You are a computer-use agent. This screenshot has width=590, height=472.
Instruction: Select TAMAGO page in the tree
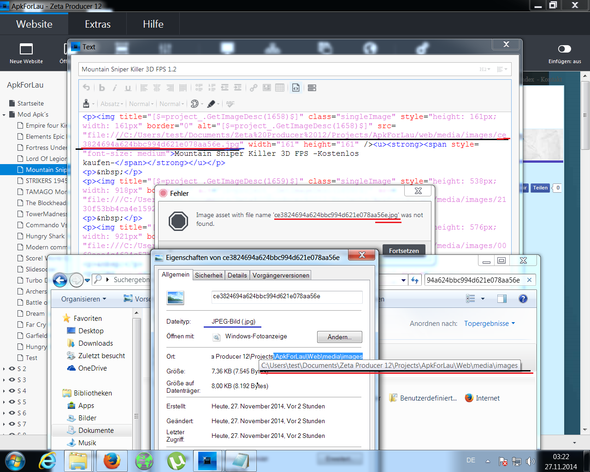click(42, 192)
